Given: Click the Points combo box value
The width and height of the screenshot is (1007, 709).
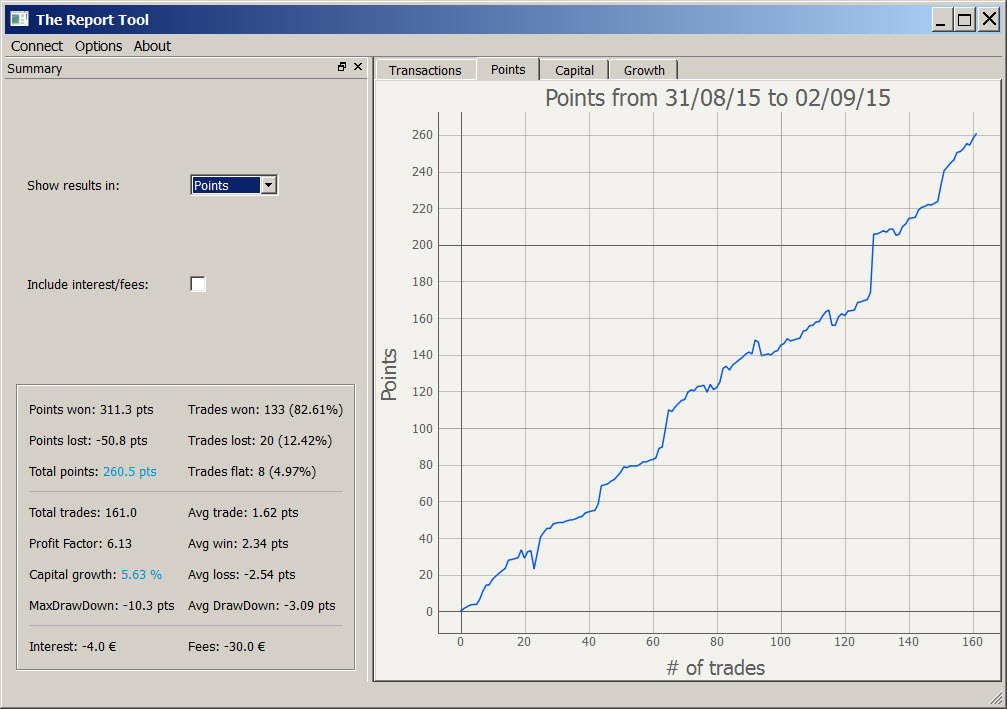Looking at the screenshot, I should point(226,185).
